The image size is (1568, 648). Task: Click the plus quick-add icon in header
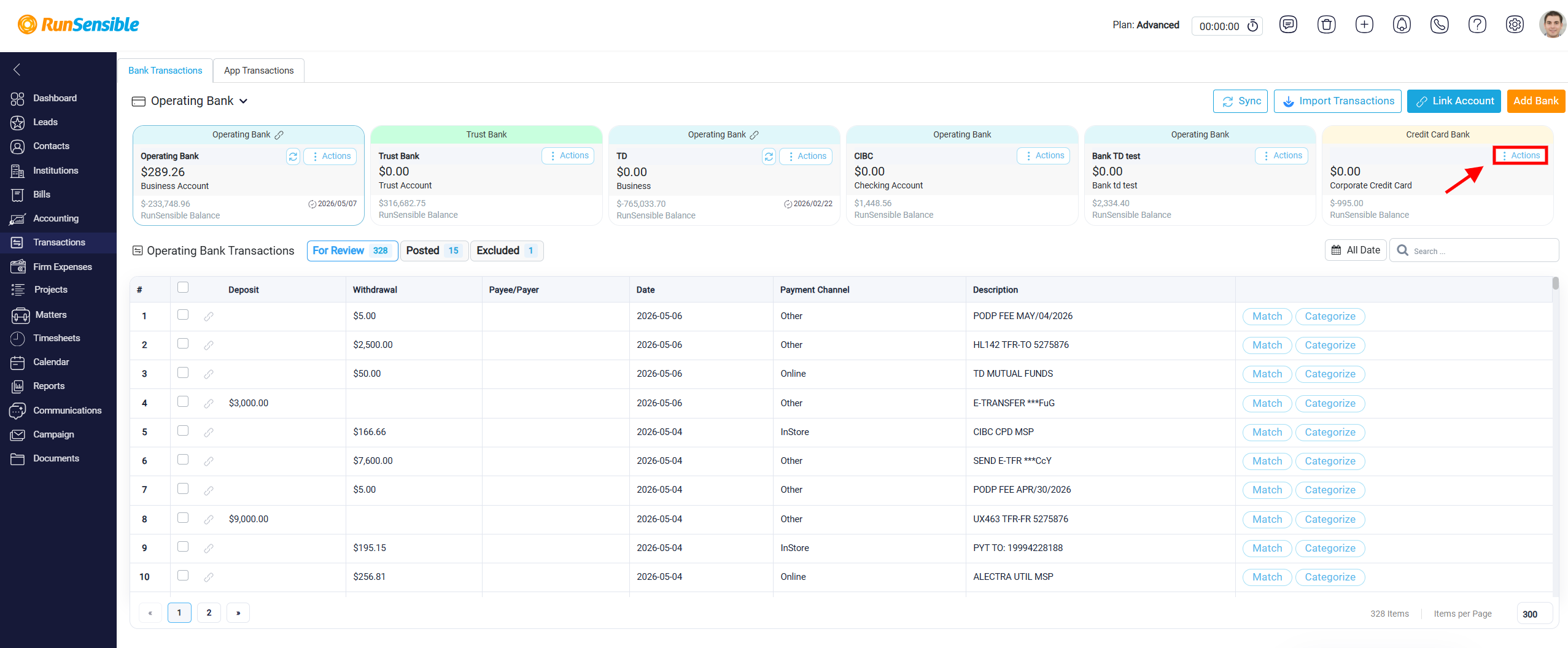1364,25
